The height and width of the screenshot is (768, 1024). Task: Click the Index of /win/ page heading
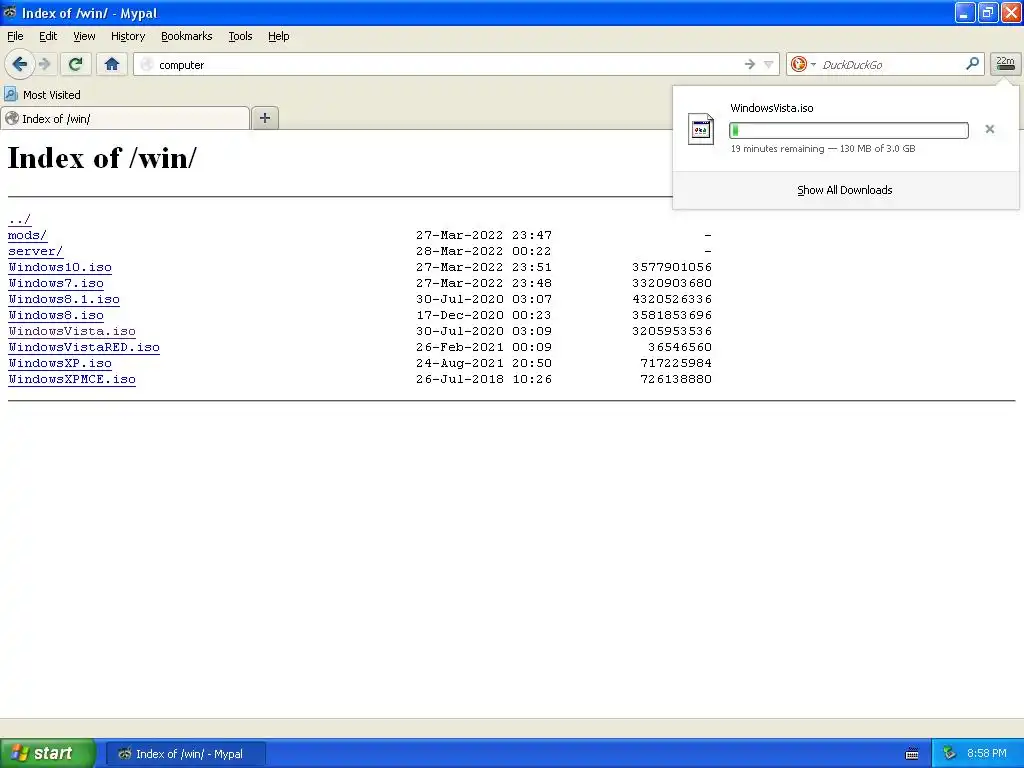102,158
